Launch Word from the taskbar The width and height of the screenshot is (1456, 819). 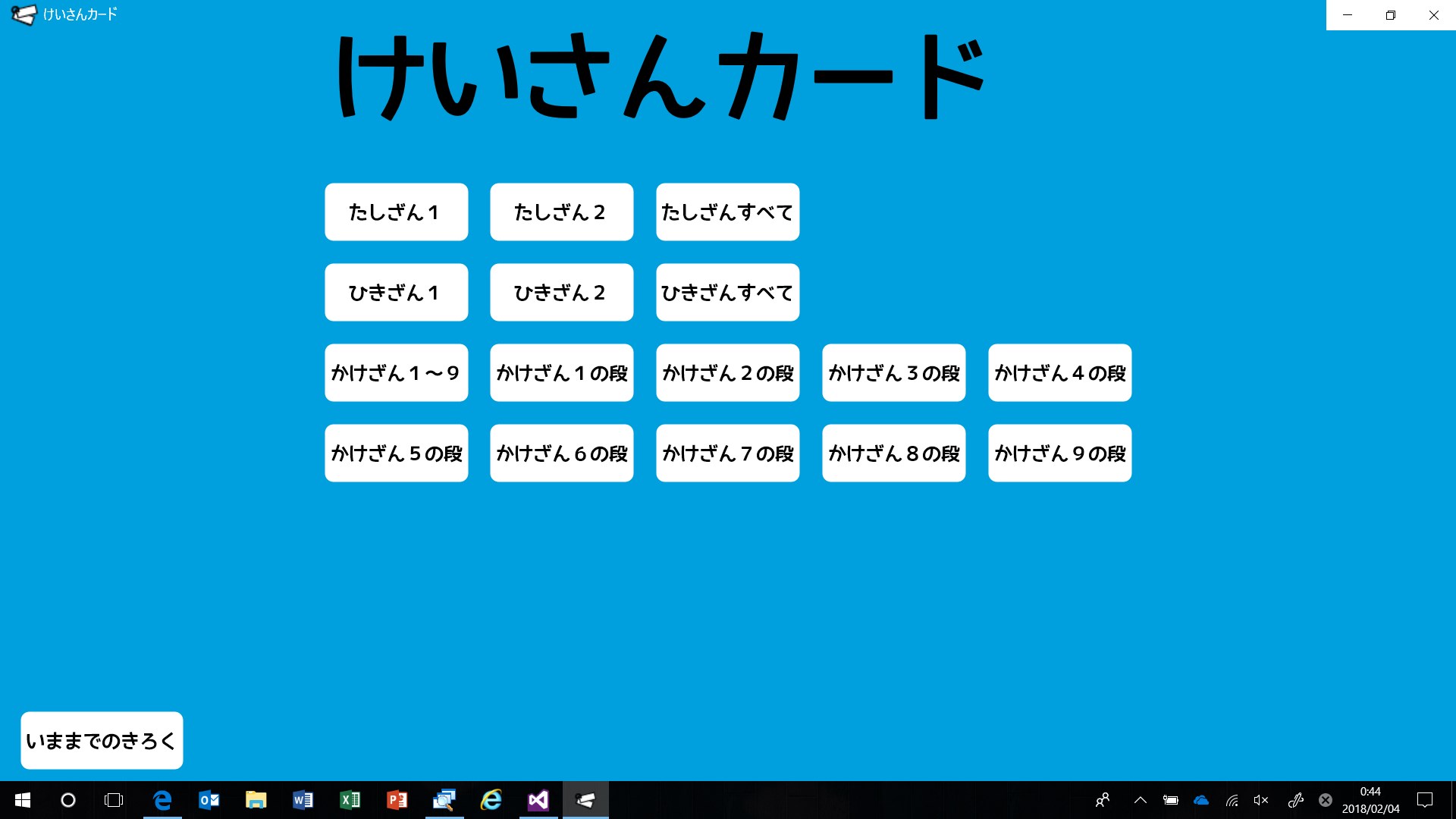(x=303, y=800)
